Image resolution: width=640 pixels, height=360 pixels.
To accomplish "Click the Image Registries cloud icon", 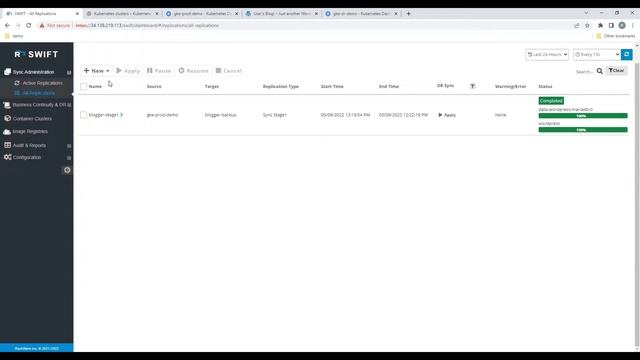I will (x=7, y=131).
